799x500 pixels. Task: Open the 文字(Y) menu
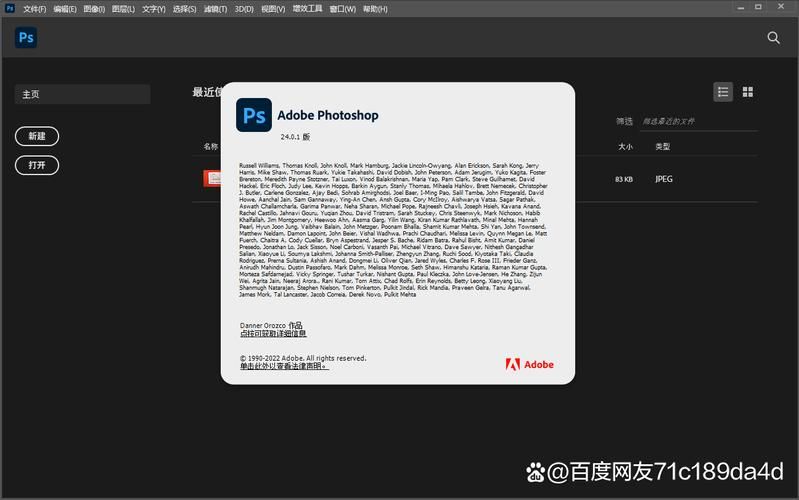(153, 9)
